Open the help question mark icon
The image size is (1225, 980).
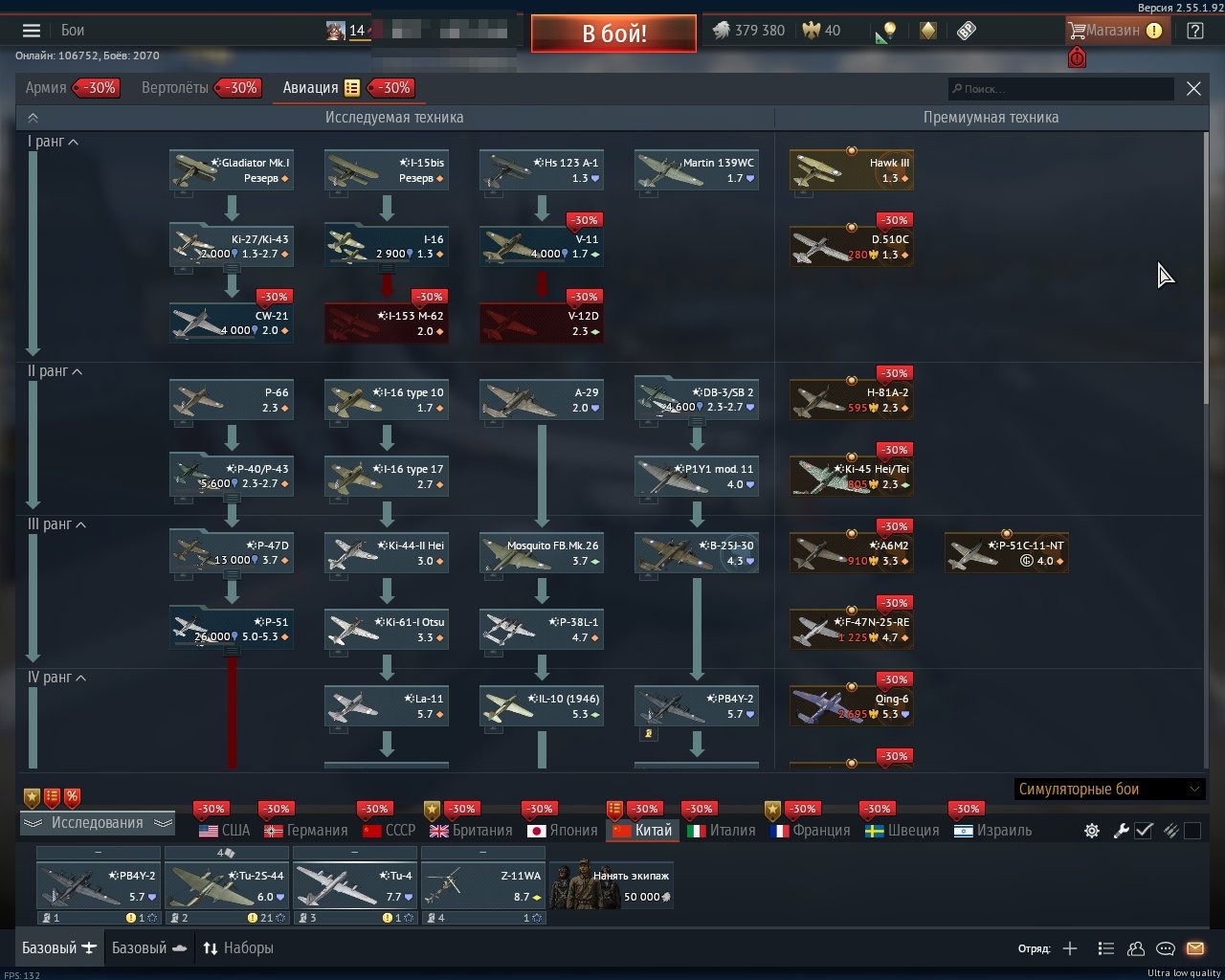click(x=1195, y=31)
